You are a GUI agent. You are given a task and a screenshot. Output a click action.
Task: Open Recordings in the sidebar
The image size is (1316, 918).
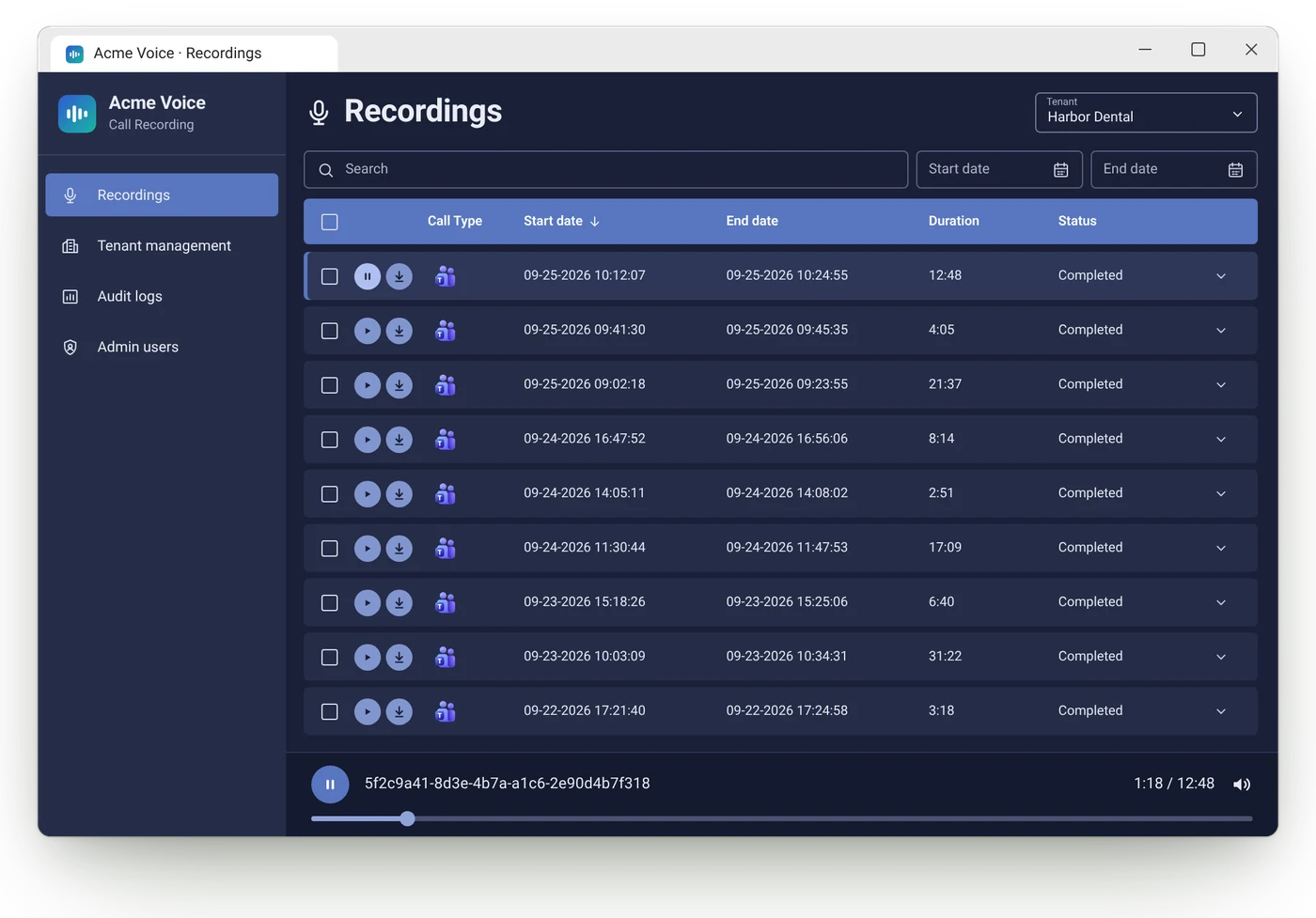pyautogui.click(x=162, y=195)
